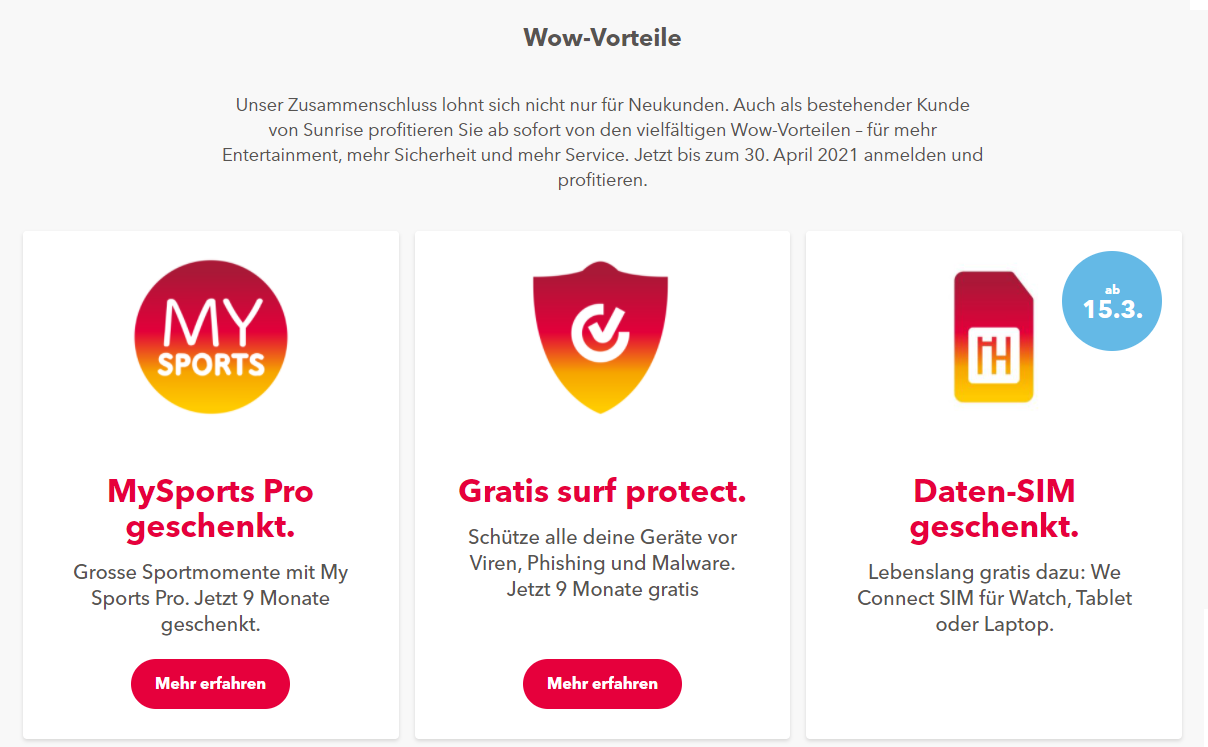The height and width of the screenshot is (747, 1208).
Task: Click the 'Daten-SIM geschenkt.' headline
Action: coord(994,509)
